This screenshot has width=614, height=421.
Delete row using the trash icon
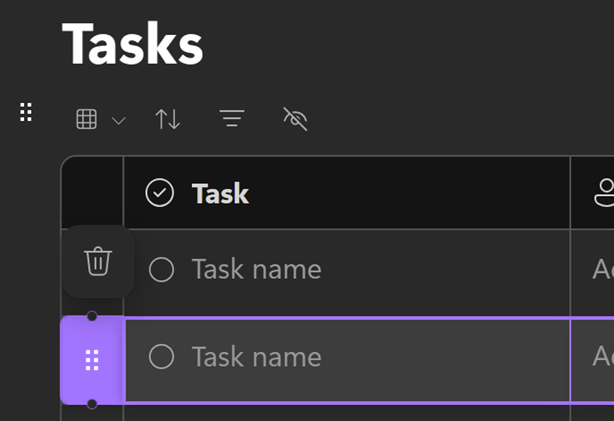click(98, 262)
